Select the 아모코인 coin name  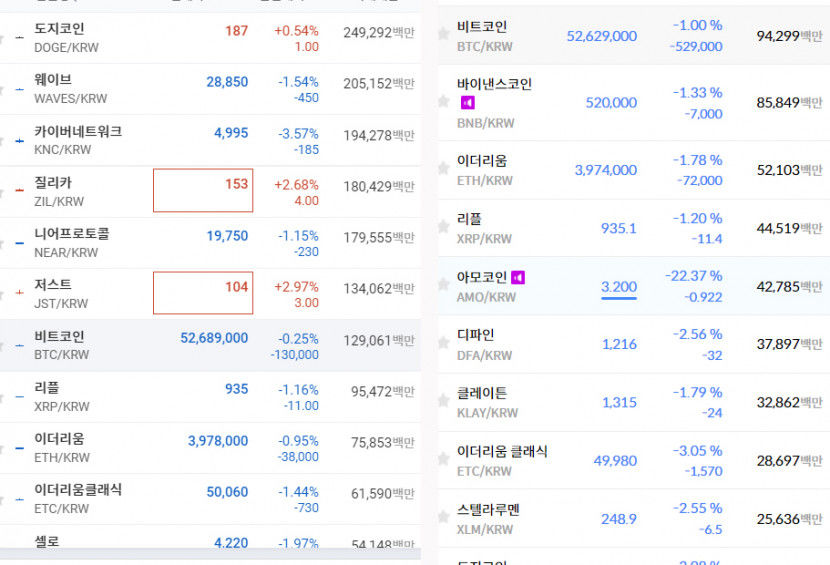tap(482, 277)
